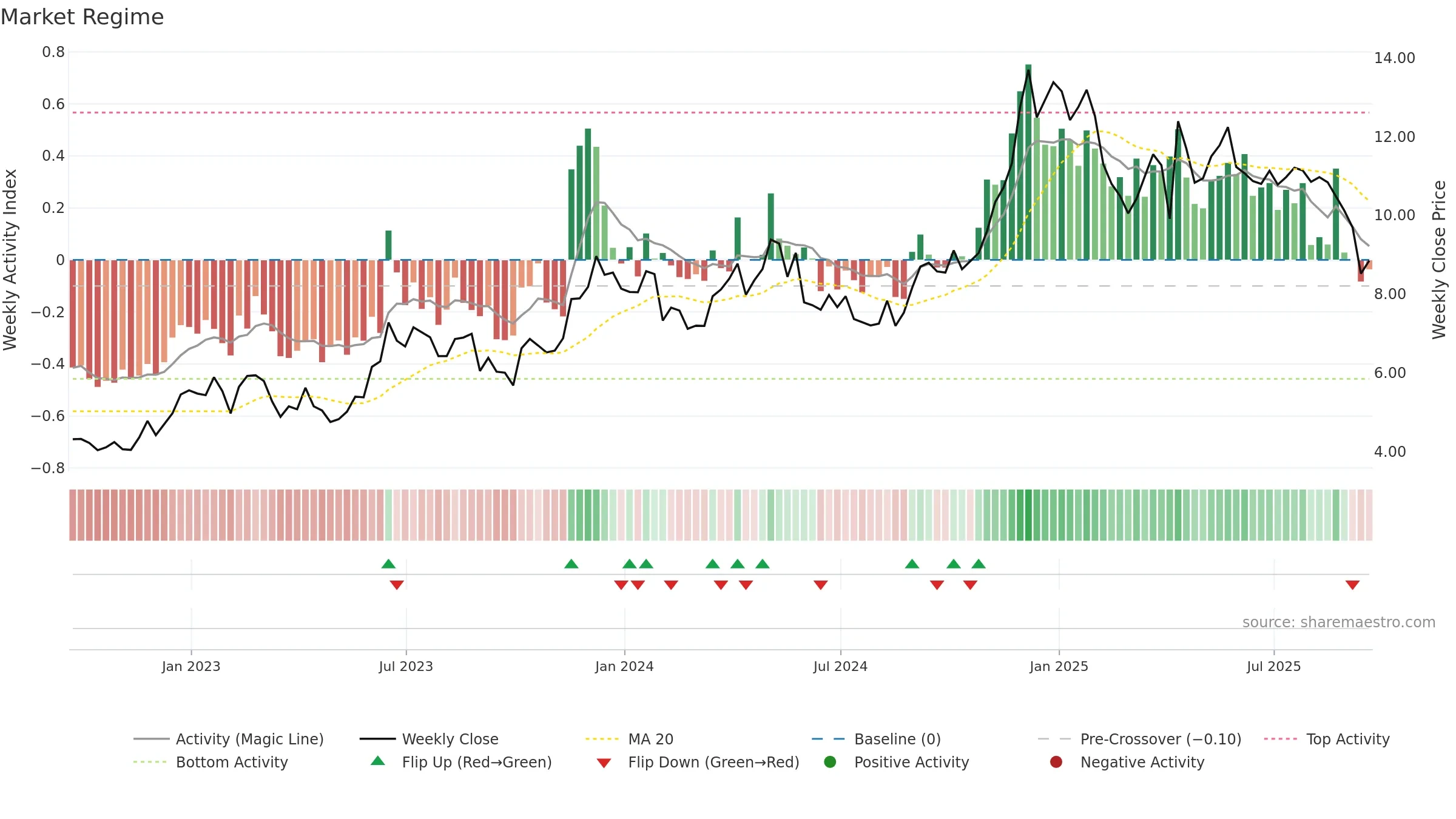Click the isolated green bar before Jul 2023

388,245
